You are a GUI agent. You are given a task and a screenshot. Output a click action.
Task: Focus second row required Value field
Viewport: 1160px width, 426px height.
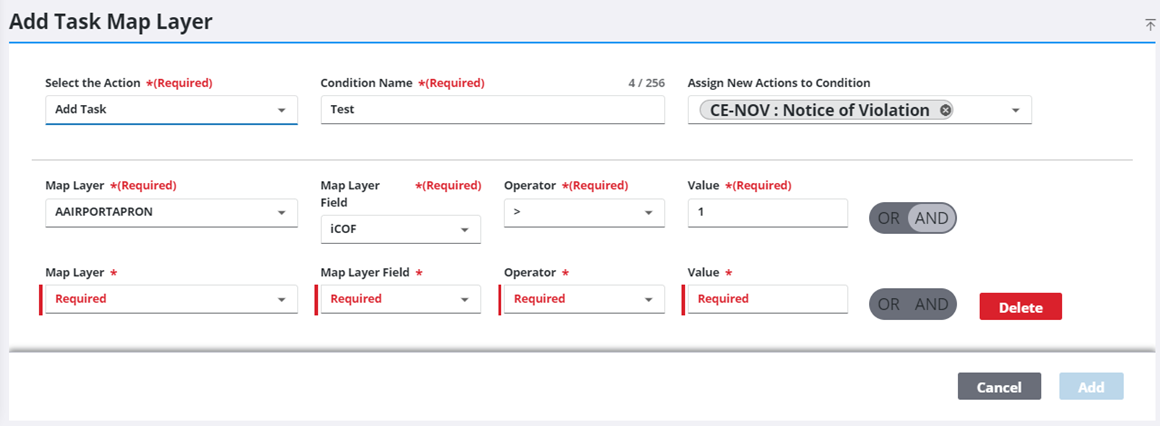click(767, 299)
